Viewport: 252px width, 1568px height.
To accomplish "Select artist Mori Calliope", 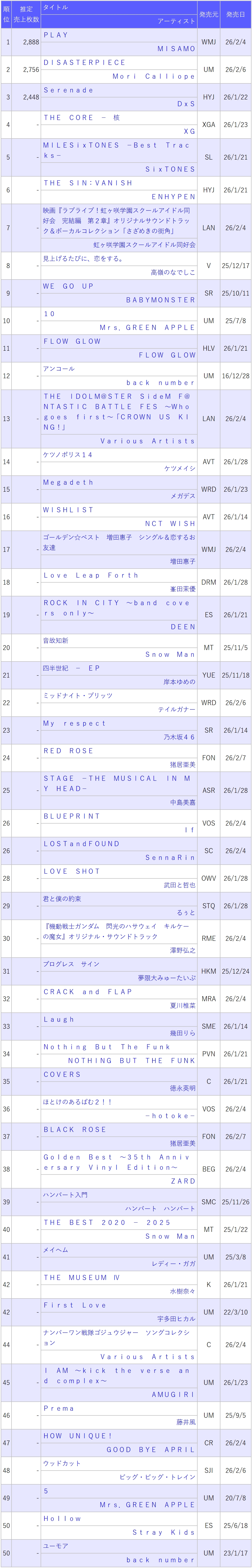I will [x=154, y=77].
